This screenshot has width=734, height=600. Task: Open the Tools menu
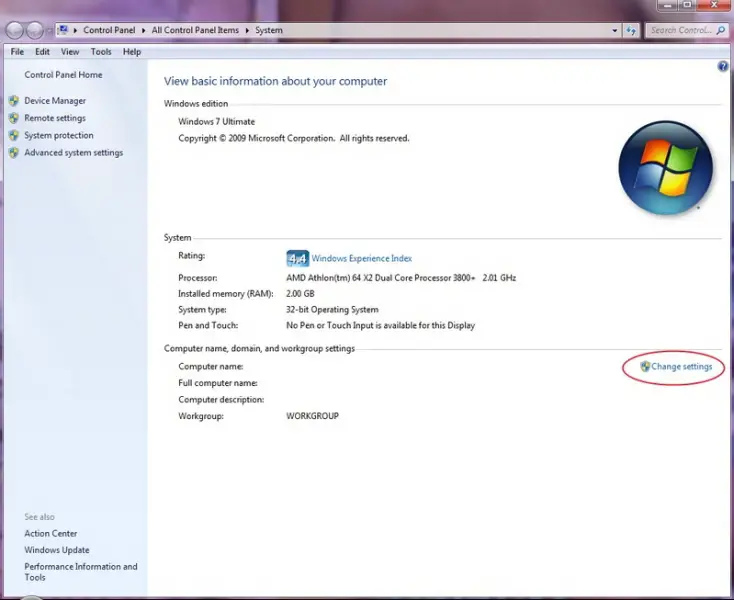point(101,51)
